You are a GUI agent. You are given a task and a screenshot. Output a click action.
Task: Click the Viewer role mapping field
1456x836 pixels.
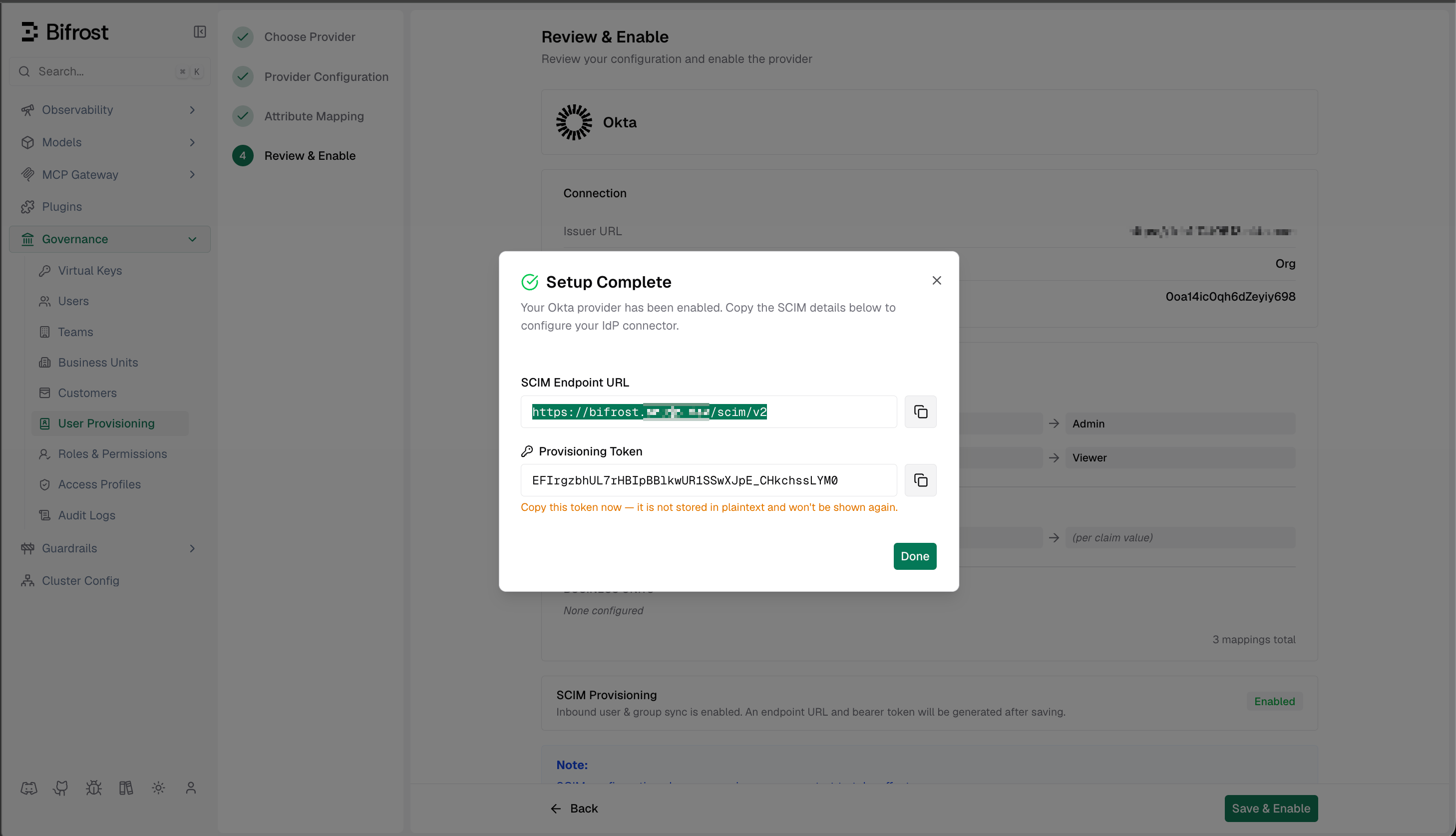[x=1180, y=457]
